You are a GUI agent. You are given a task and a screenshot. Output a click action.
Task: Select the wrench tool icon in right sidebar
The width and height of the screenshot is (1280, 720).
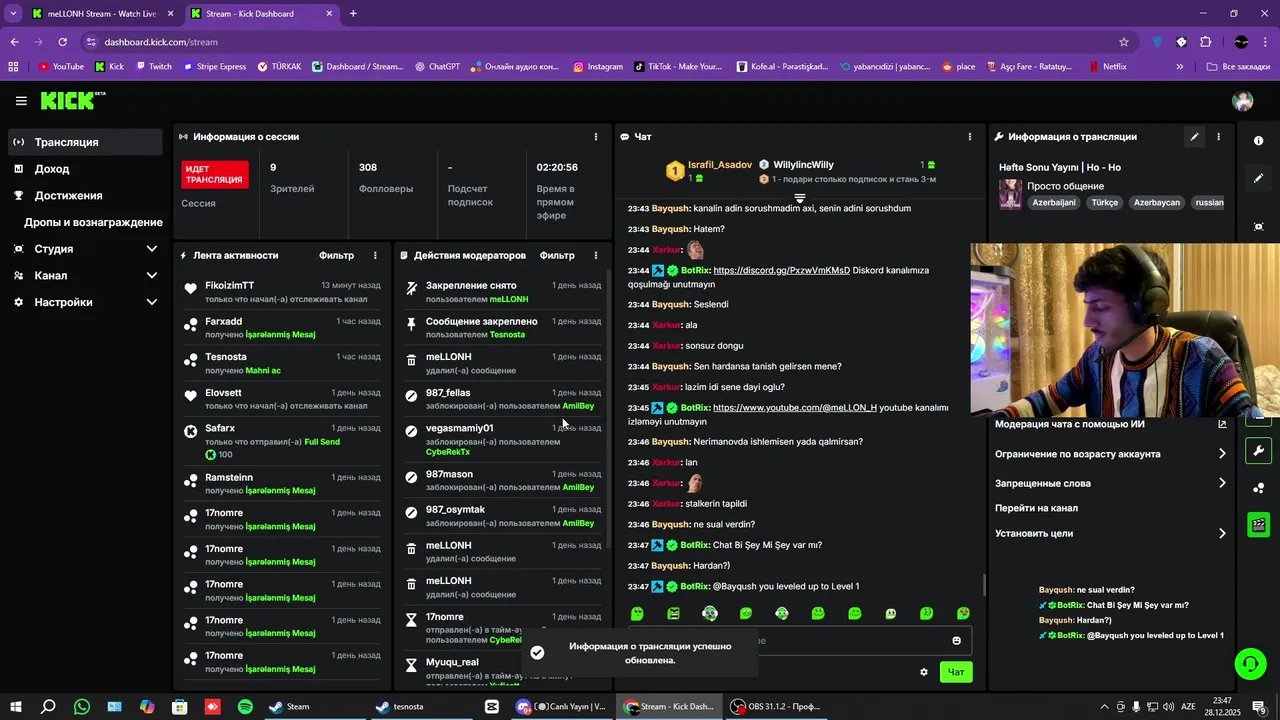click(1258, 450)
